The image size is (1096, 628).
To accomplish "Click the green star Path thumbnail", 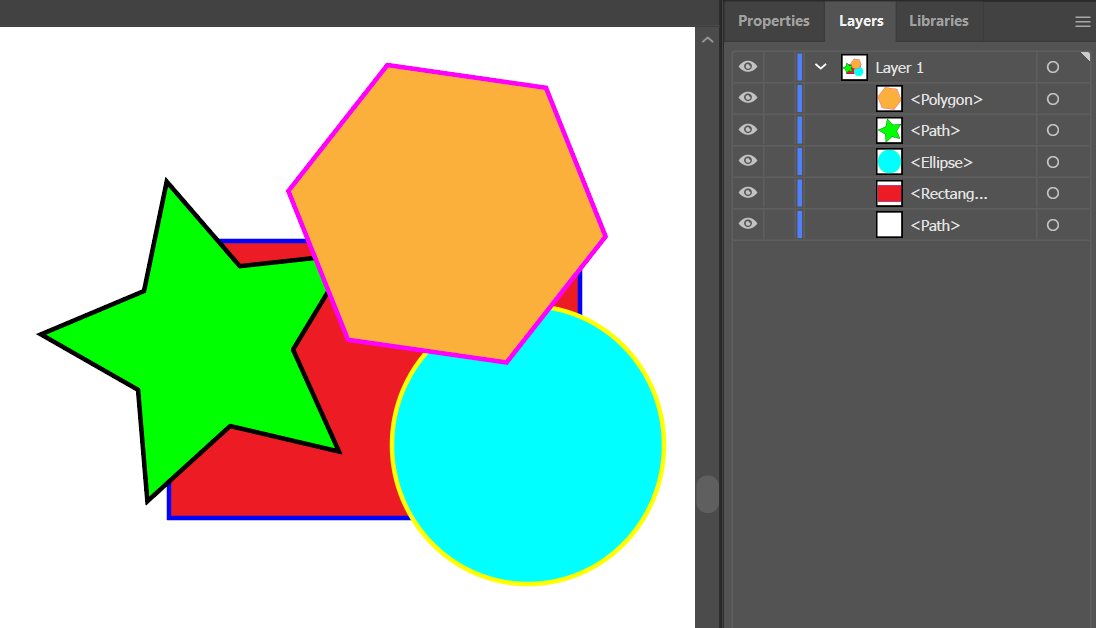I will (x=889, y=130).
